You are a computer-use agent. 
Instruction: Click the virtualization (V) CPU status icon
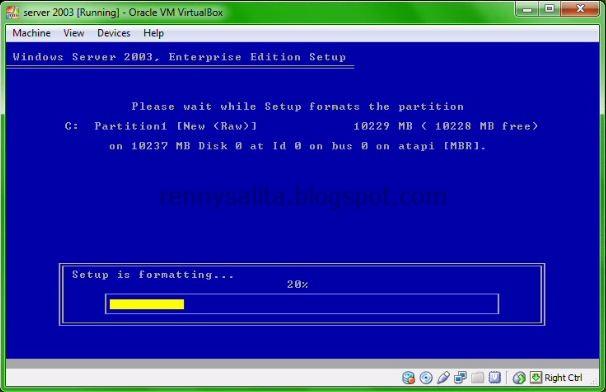(x=495, y=377)
